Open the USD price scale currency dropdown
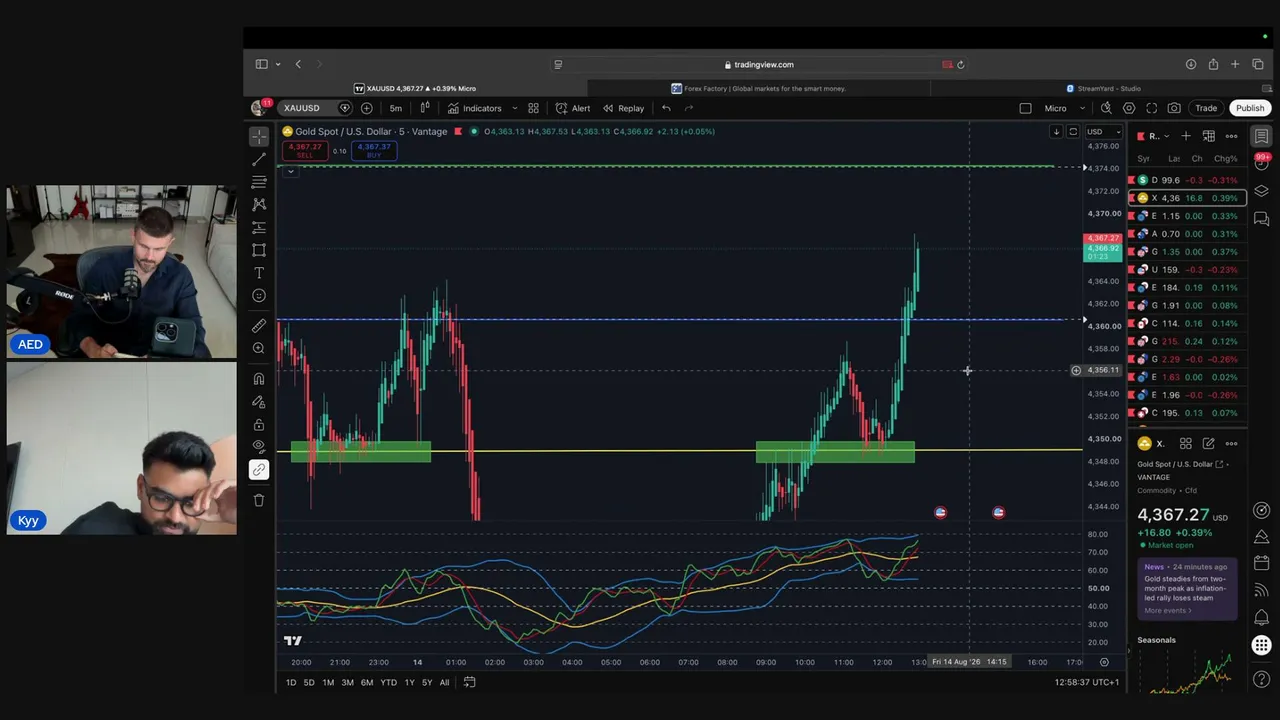The height and width of the screenshot is (720, 1280). click(1104, 132)
